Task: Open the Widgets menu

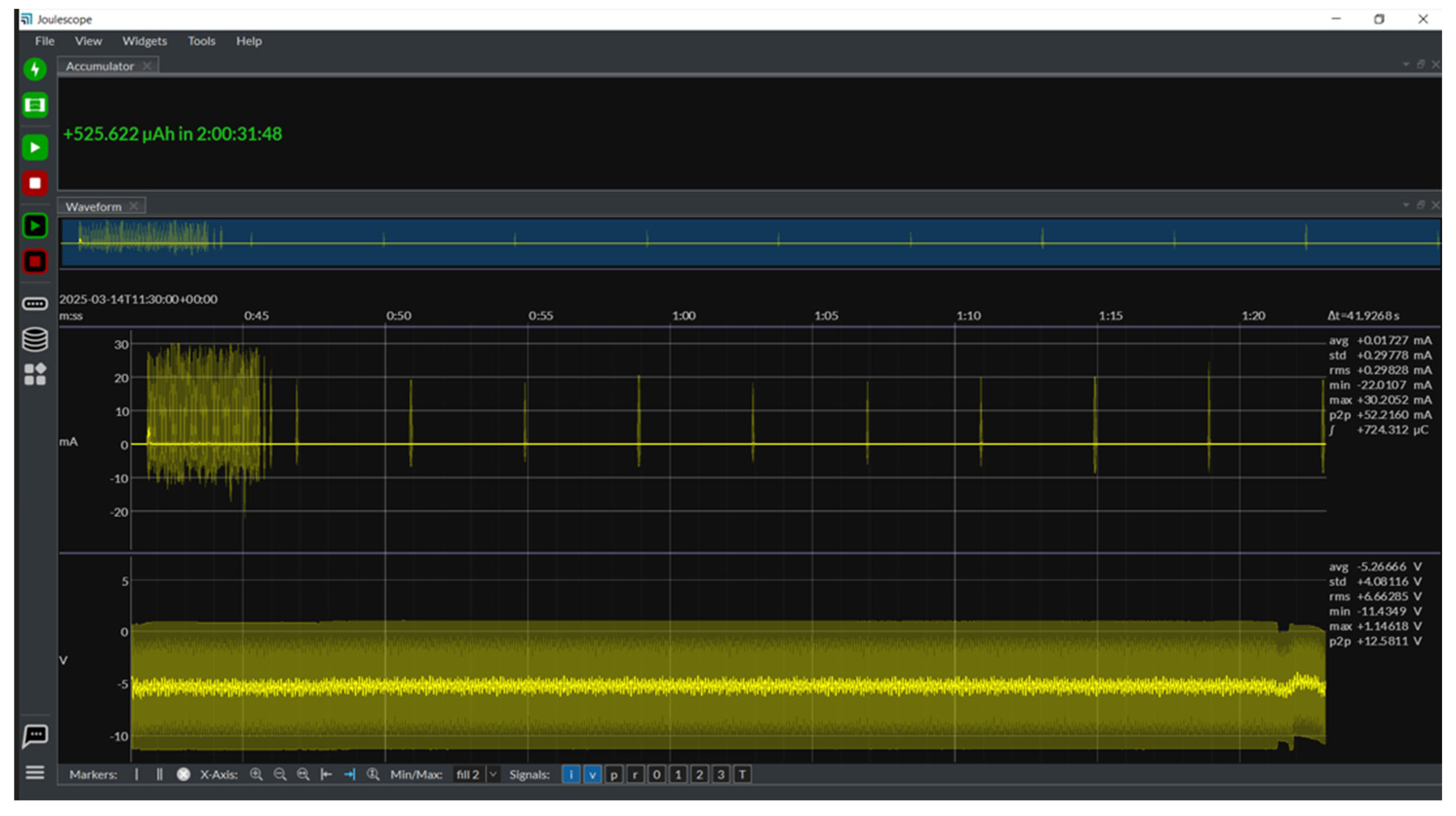Action: tap(144, 41)
